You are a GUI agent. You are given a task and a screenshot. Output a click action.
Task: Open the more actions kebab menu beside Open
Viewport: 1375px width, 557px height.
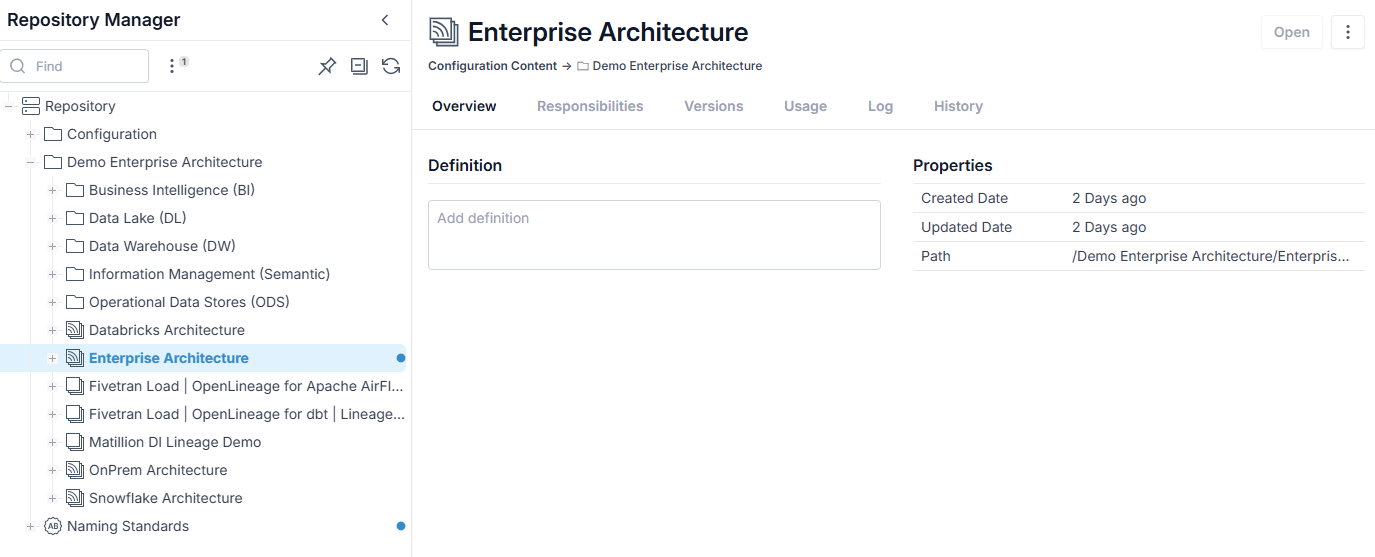pos(1348,32)
